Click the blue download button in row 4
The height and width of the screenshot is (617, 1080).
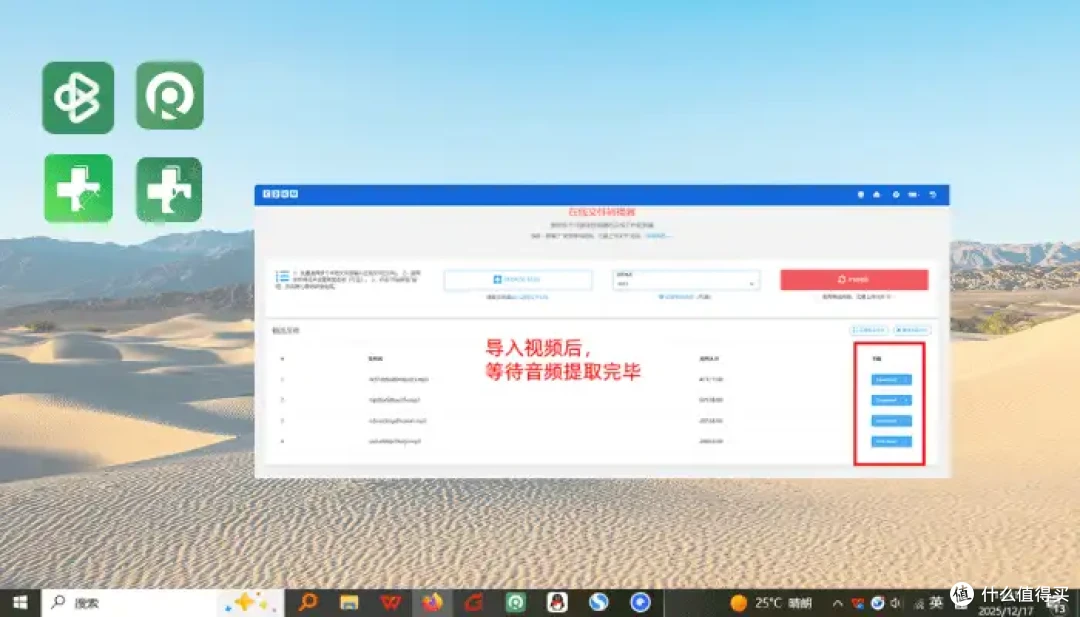point(891,441)
